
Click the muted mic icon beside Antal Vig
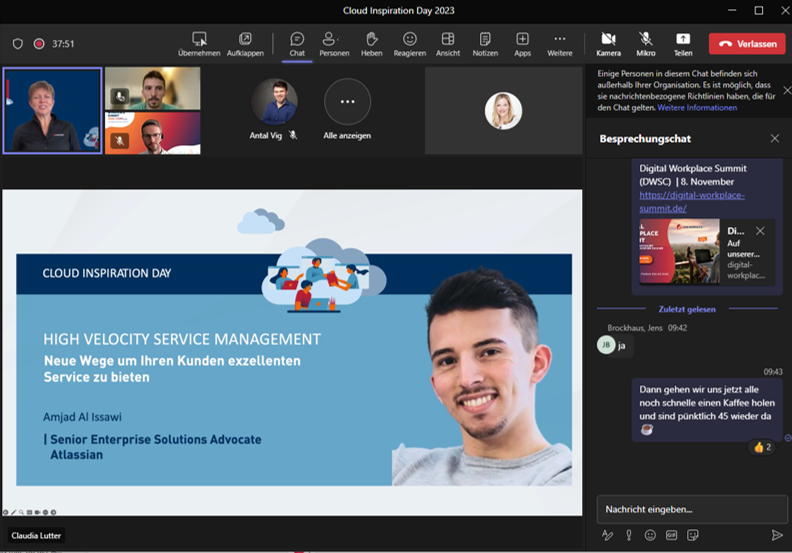tap(293, 135)
